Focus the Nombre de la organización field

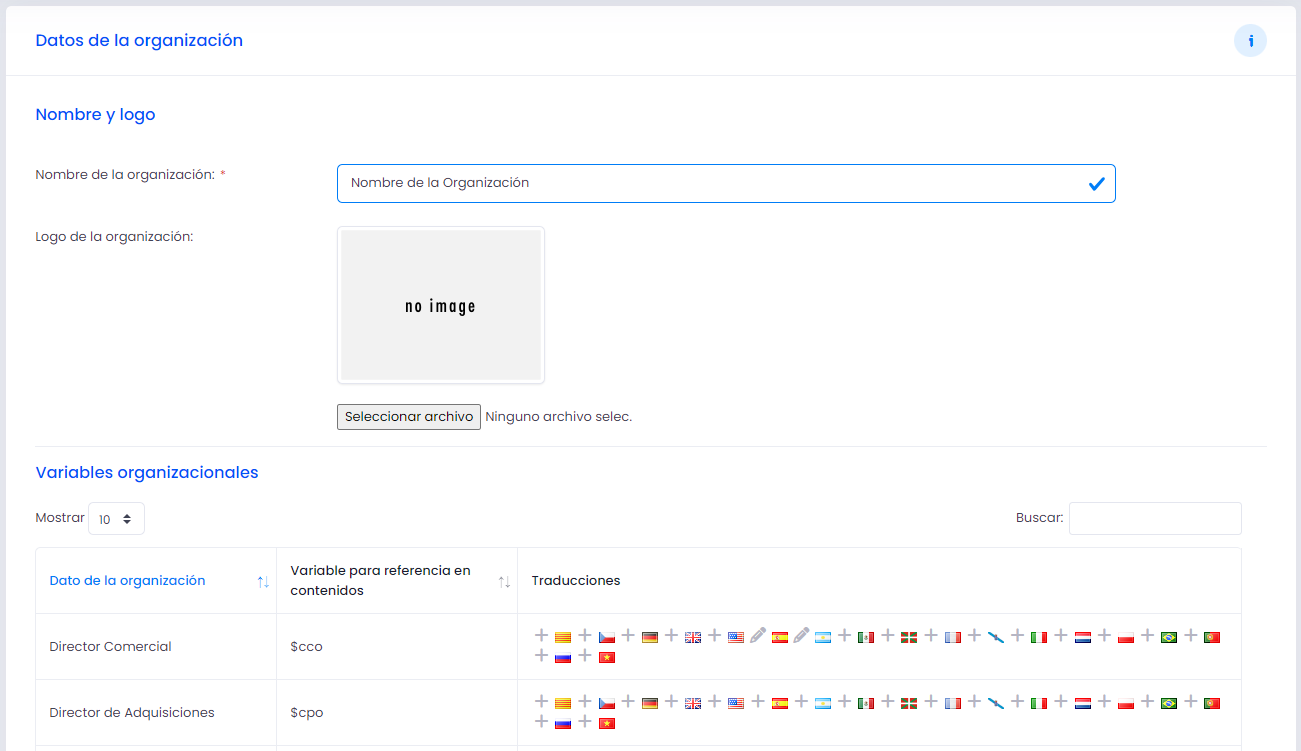click(726, 183)
